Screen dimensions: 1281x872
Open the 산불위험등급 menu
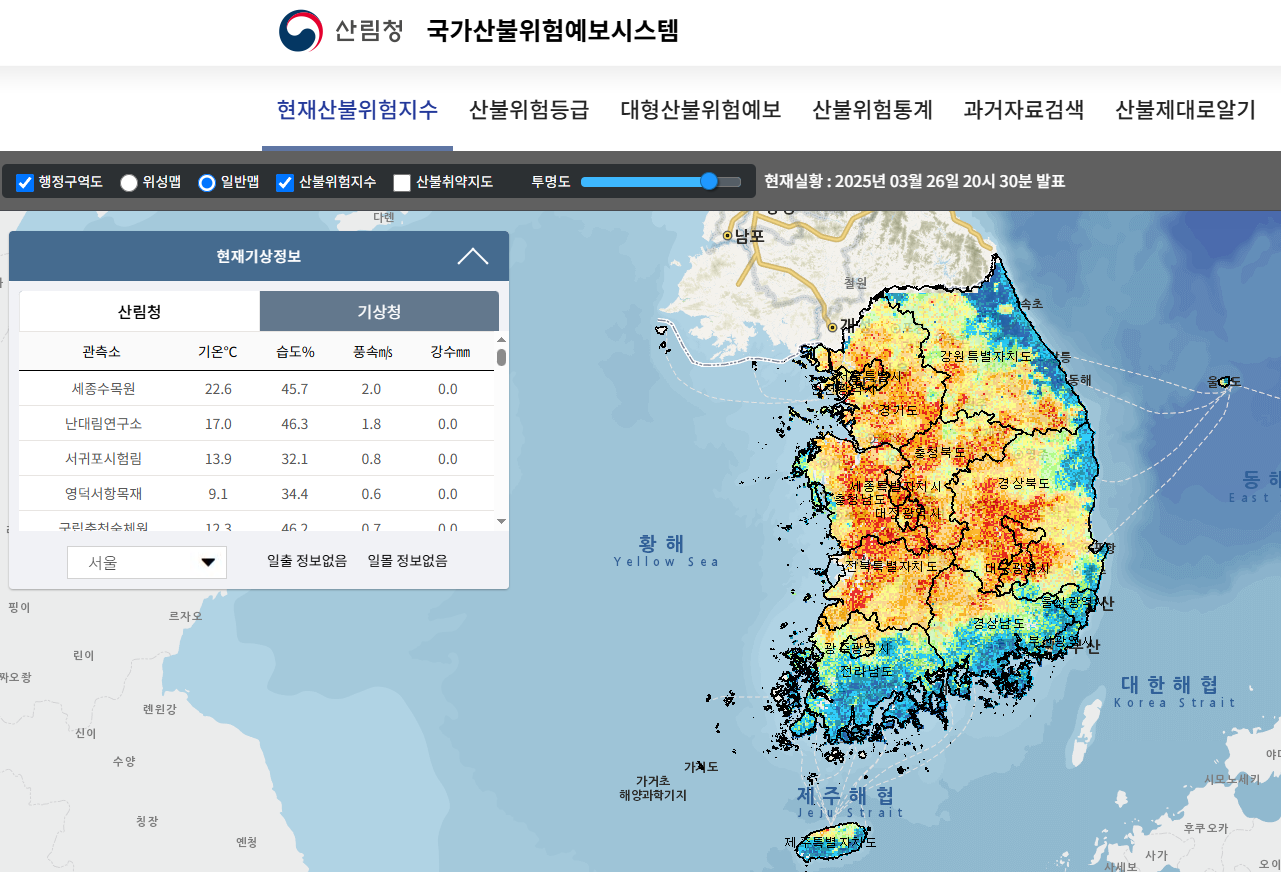click(528, 110)
